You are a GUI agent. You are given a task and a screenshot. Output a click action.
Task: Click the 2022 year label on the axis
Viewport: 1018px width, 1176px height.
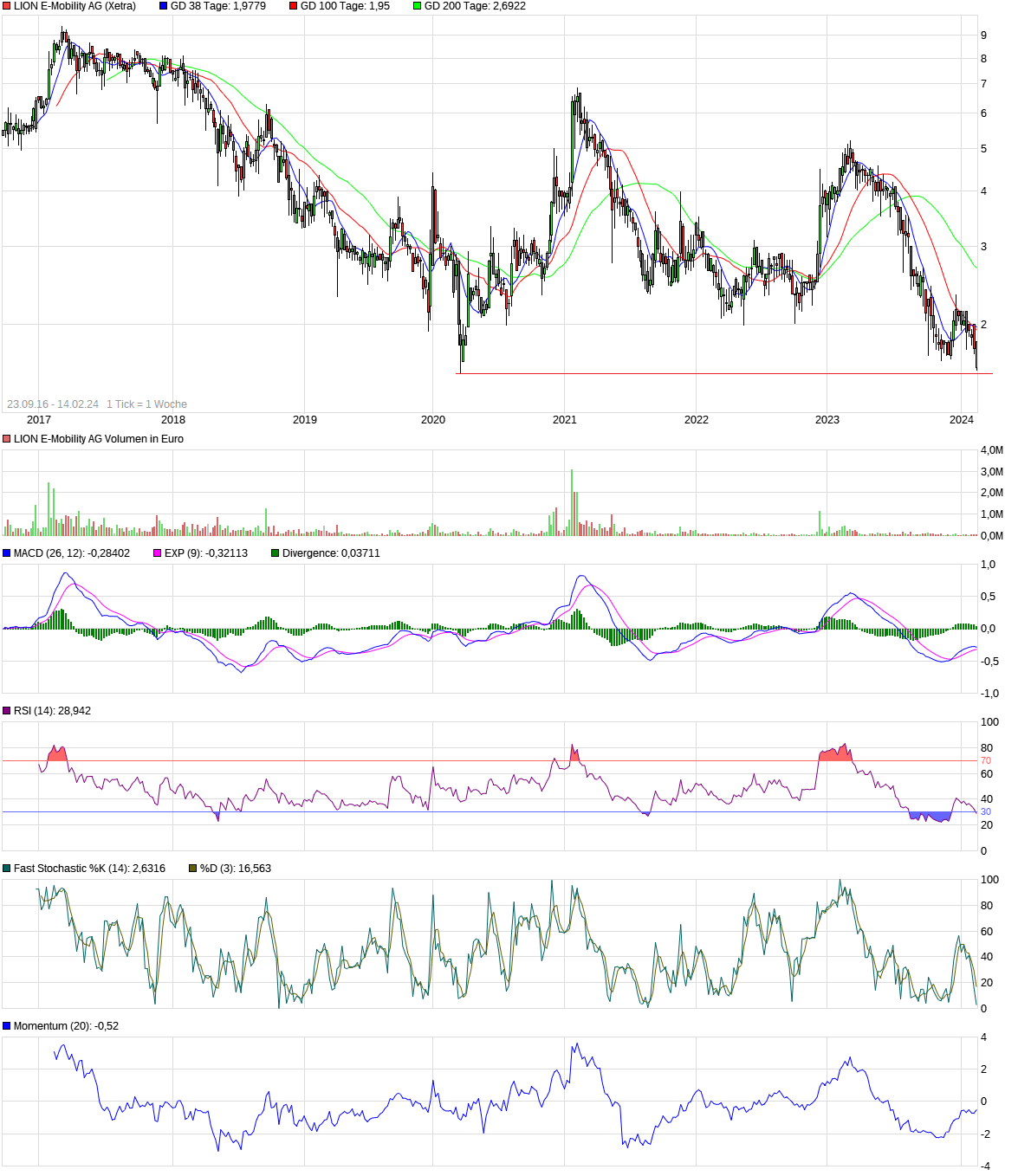coord(697,420)
